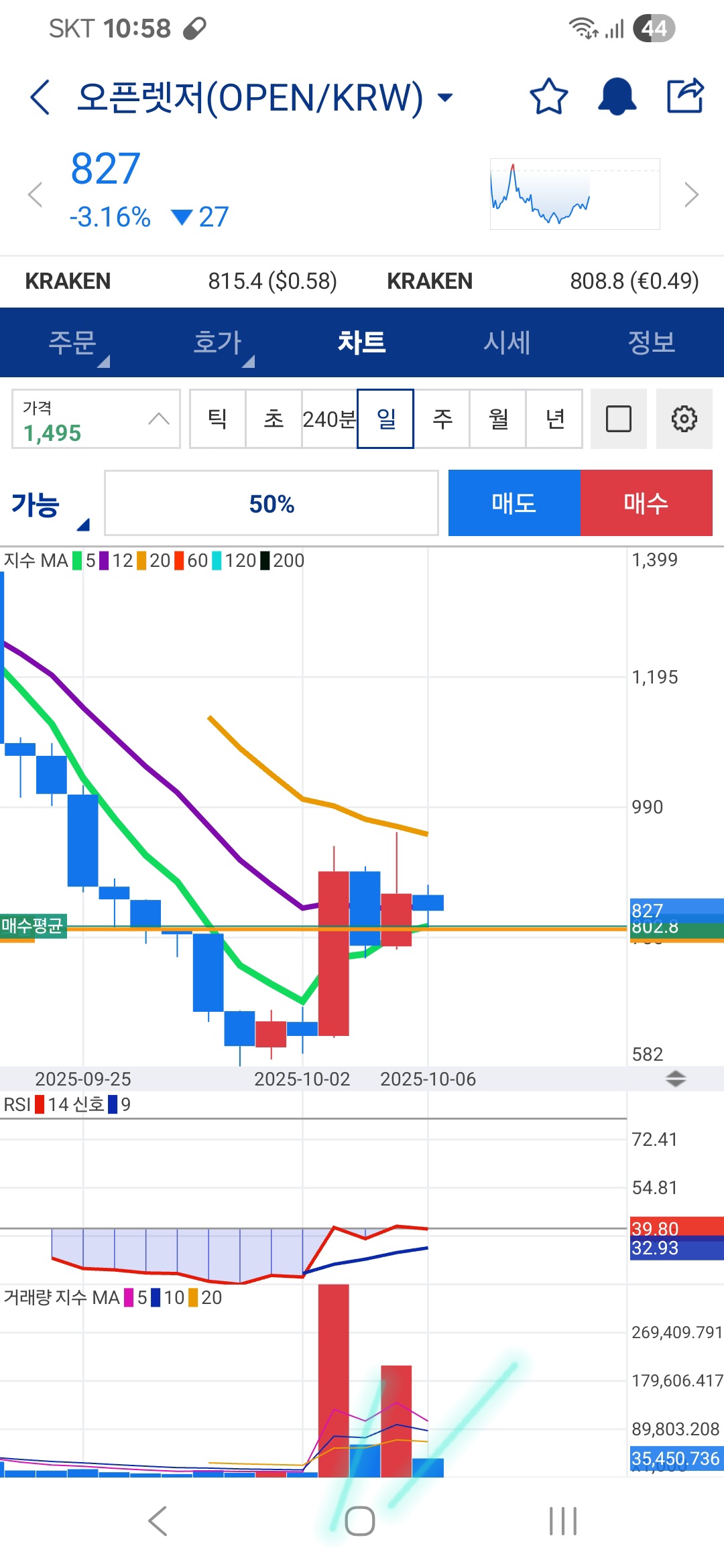Viewport: 724px width, 1568px height.
Task: Tap the 50% order ratio field
Action: pos(271,503)
